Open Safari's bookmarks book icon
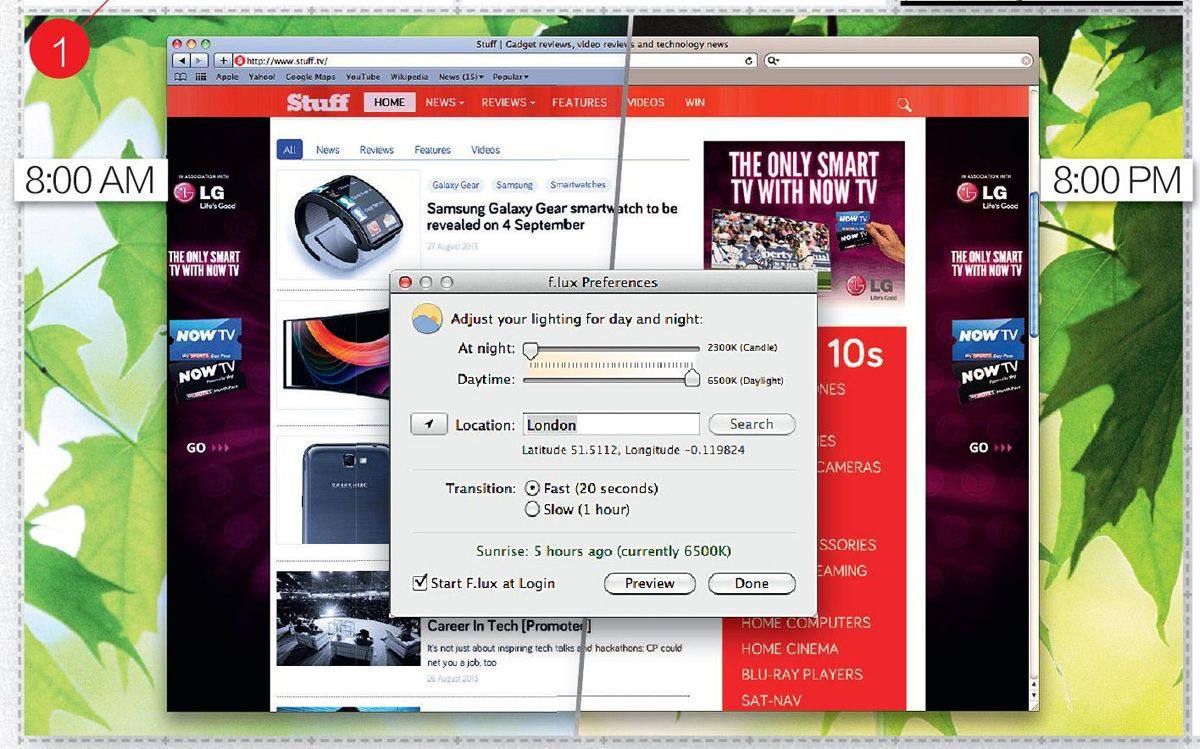Screen dimensions: 1200x749 pyautogui.click(x=181, y=77)
